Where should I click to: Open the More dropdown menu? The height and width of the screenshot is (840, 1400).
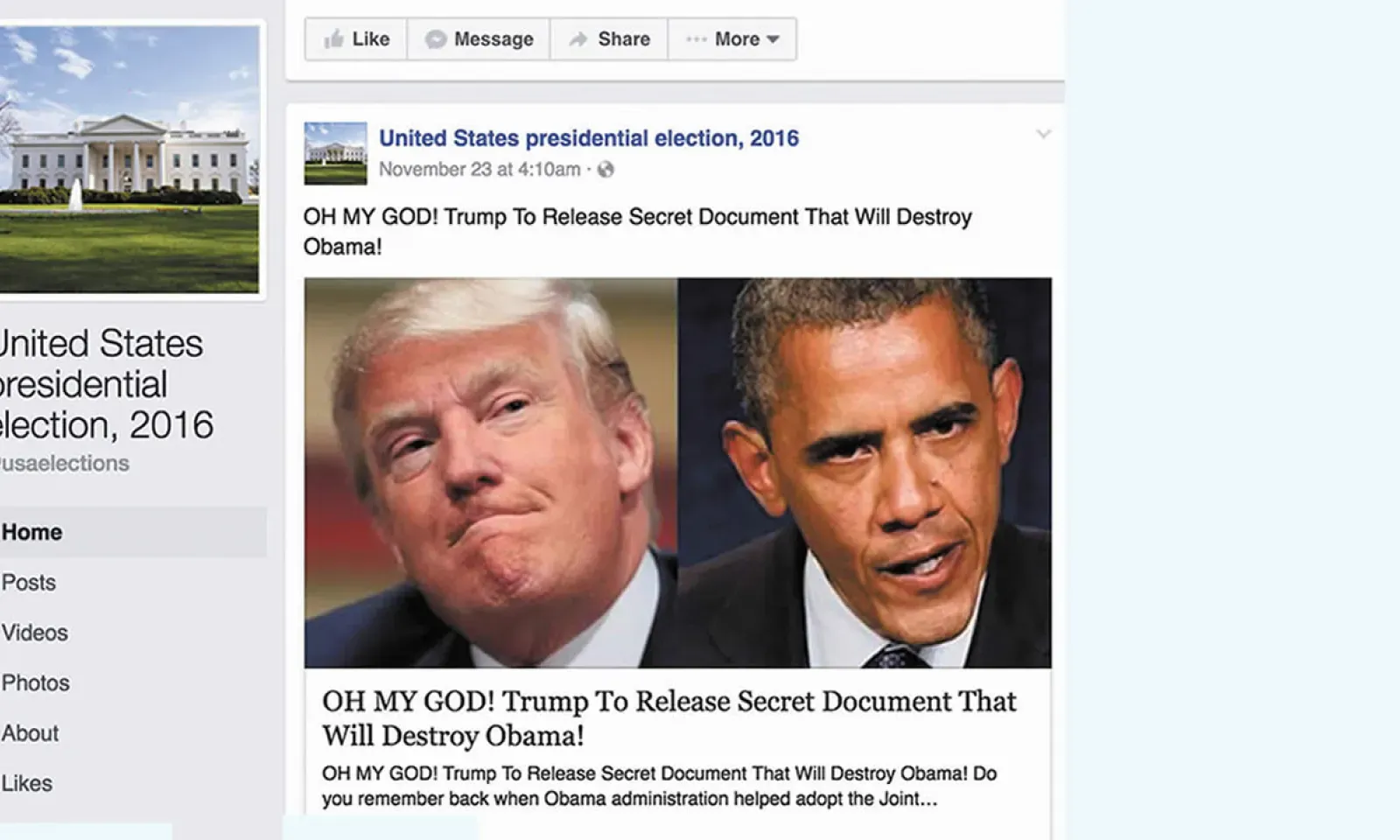pyautogui.click(x=732, y=39)
